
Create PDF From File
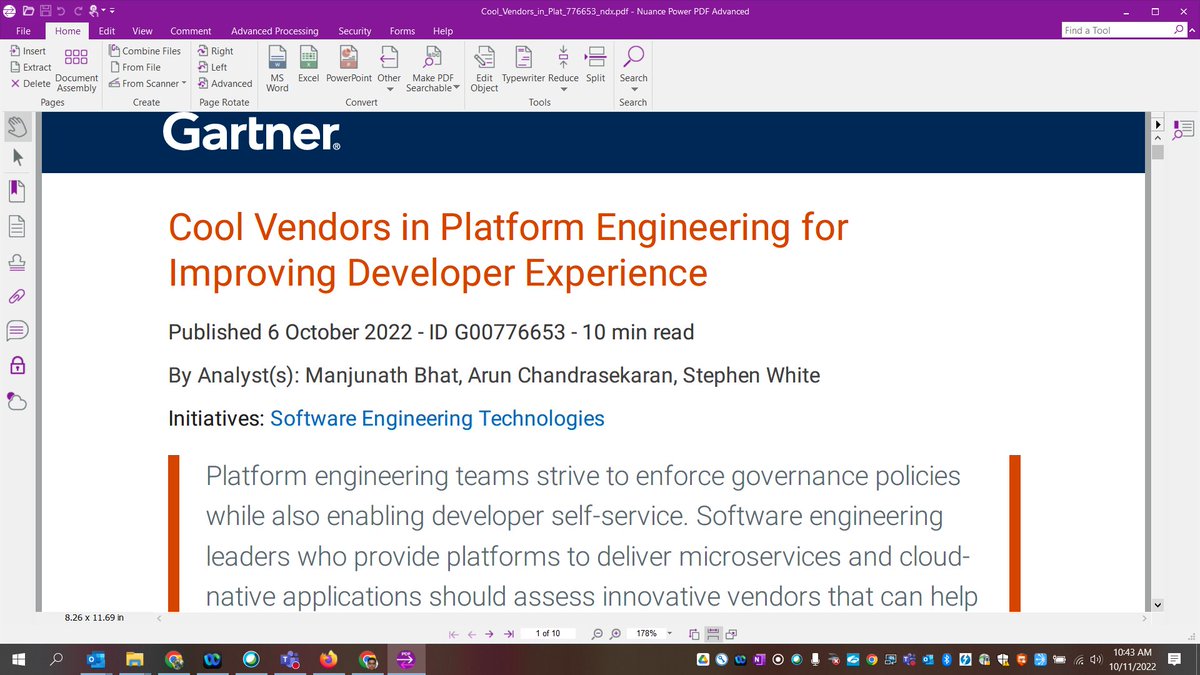click(134, 67)
